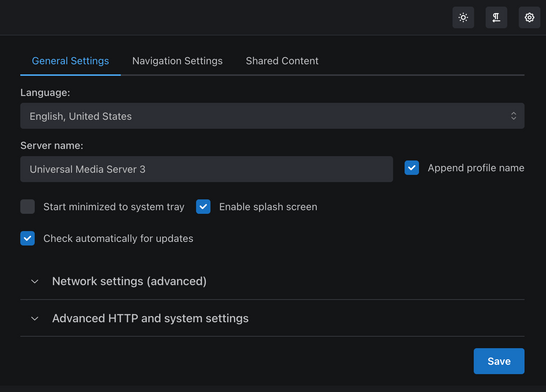Switch to General Settings tab

(x=70, y=61)
